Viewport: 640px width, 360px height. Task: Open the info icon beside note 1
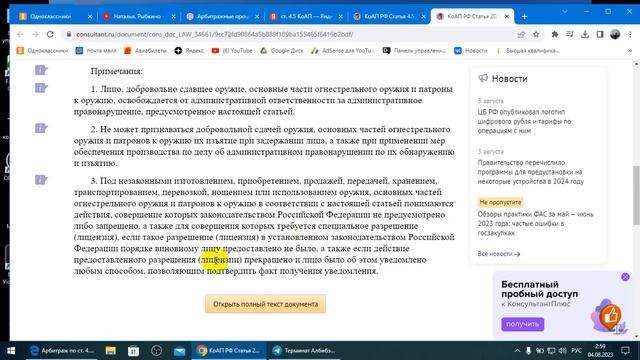(x=41, y=88)
